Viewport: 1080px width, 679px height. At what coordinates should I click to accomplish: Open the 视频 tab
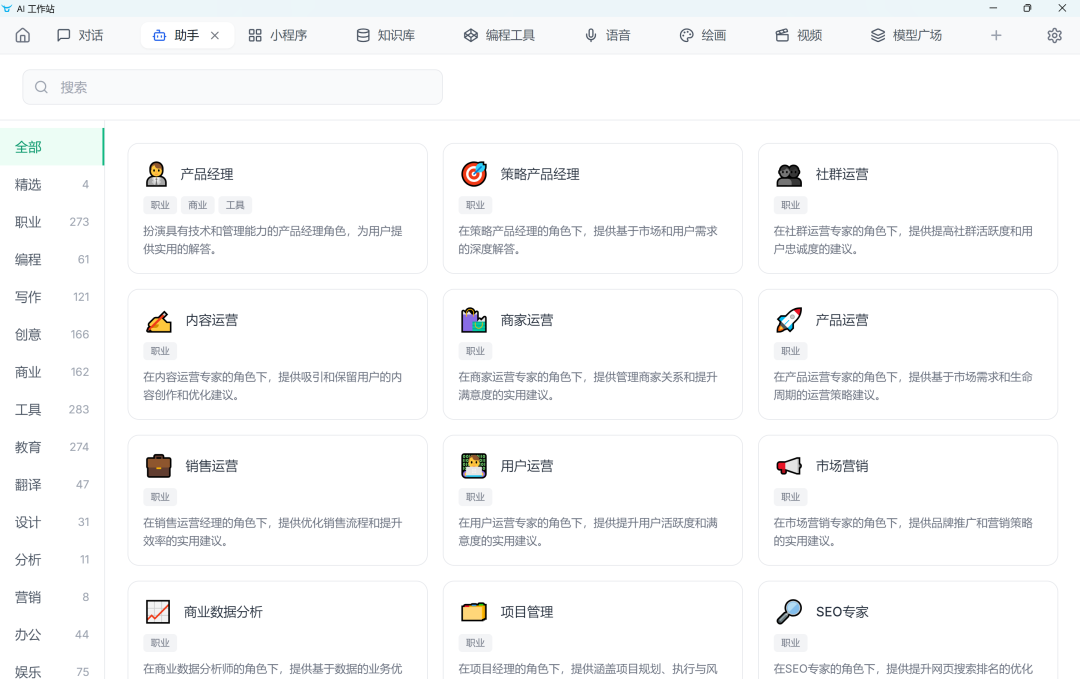pyautogui.click(x=798, y=35)
